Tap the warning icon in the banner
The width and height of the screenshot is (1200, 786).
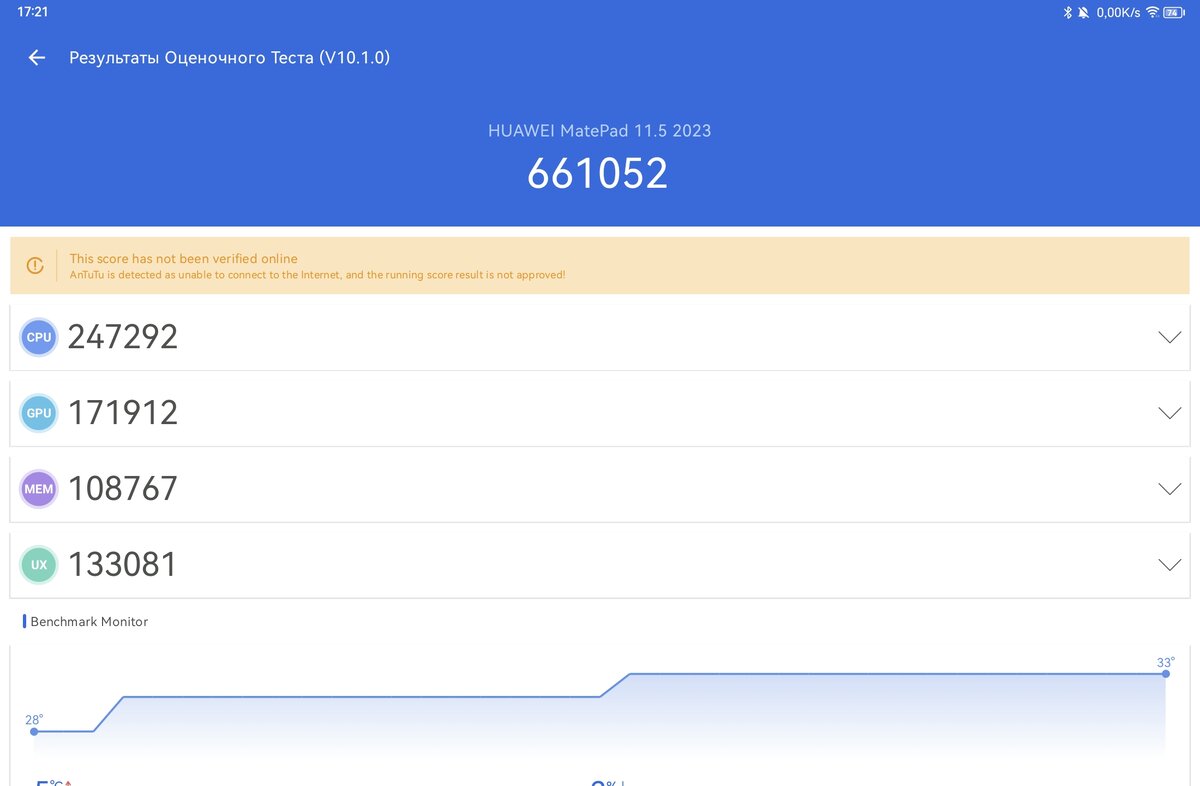point(35,265)
